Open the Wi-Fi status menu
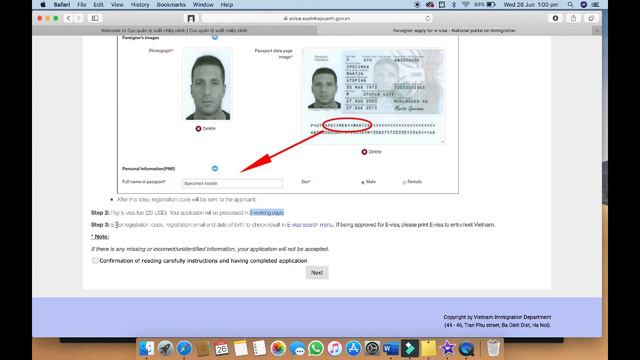 point(465,5)
